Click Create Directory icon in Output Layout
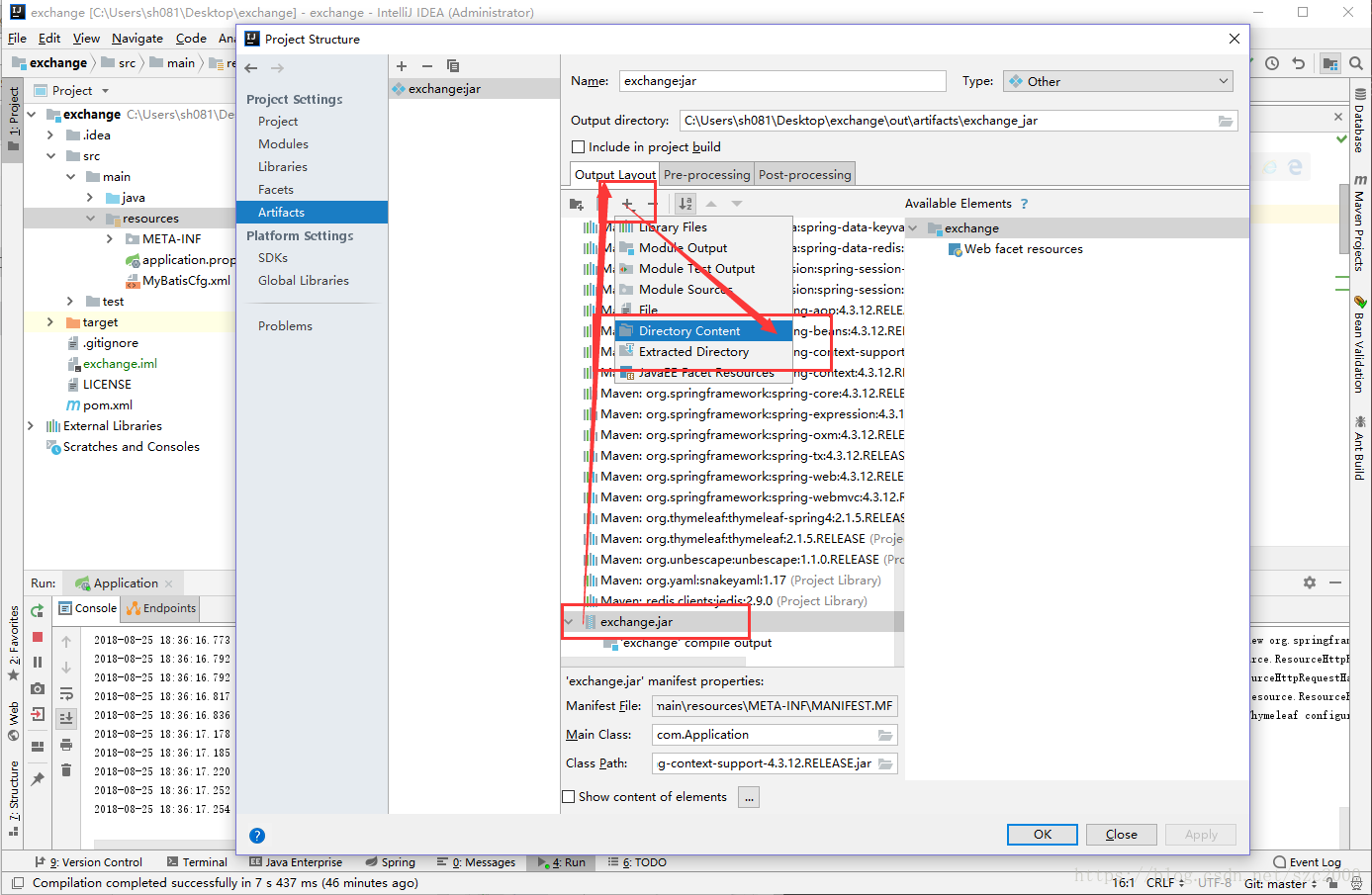Screen dimensions: 1372x895 click(577, 204)
